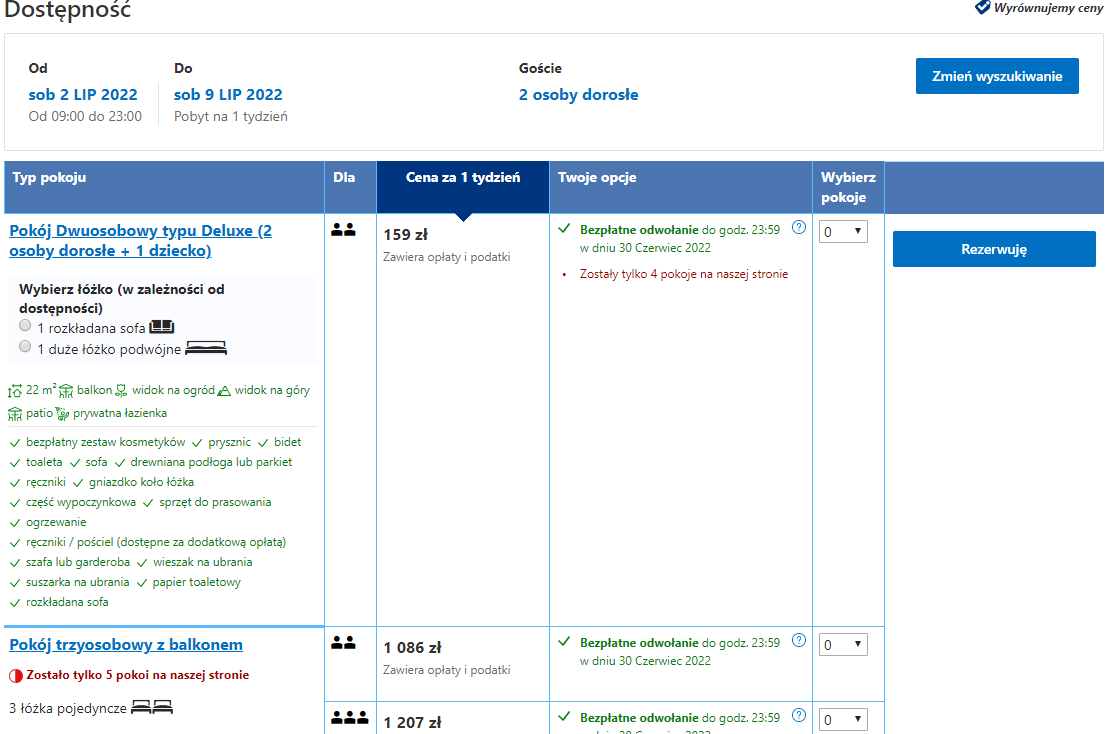Change the check-out date sob 9 LIP 2022

click(228, 95)
